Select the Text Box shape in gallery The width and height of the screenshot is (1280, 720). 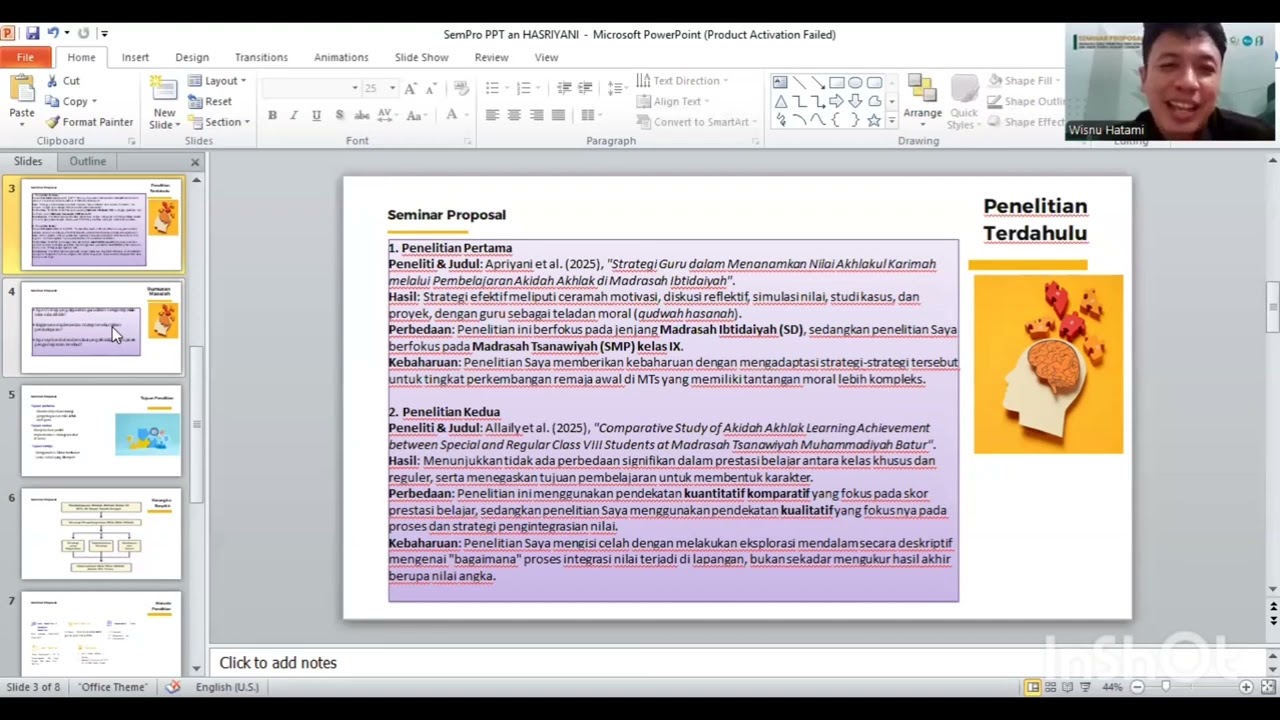(x=780, y=82)
